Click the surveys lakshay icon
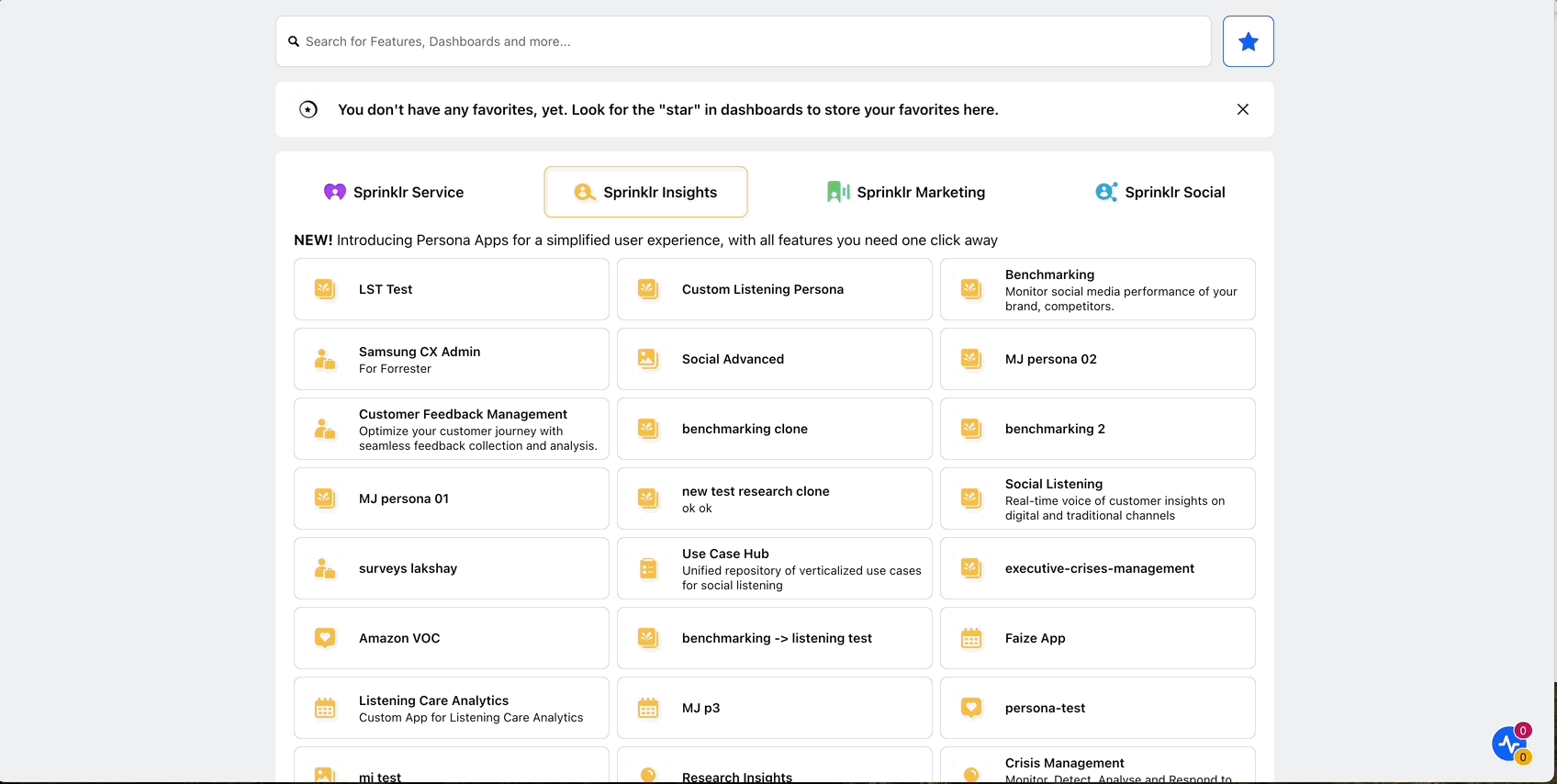This screenshot has width=1557, height=784. coord(325,568)
